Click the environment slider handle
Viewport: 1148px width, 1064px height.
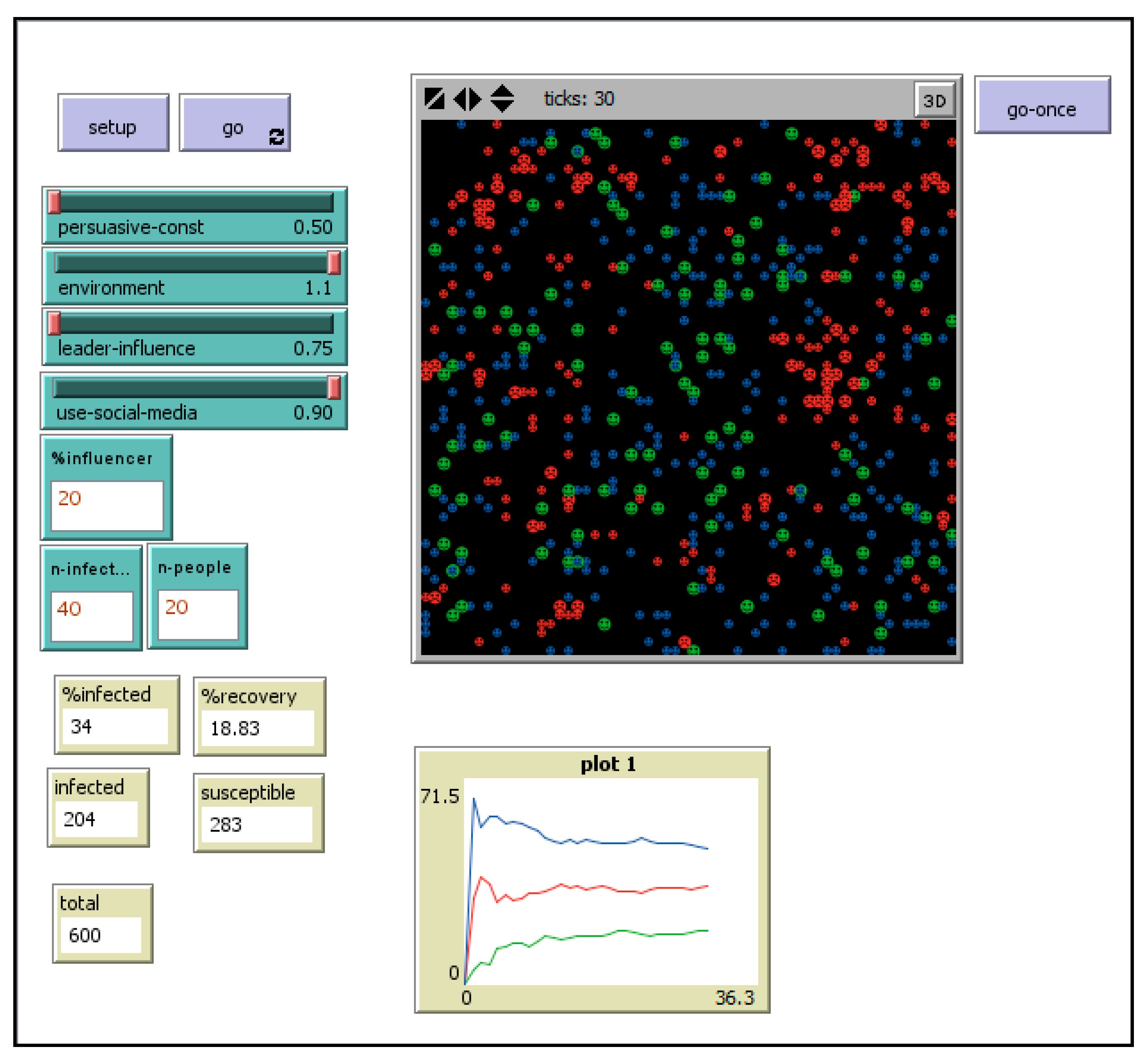pos(333,263)
